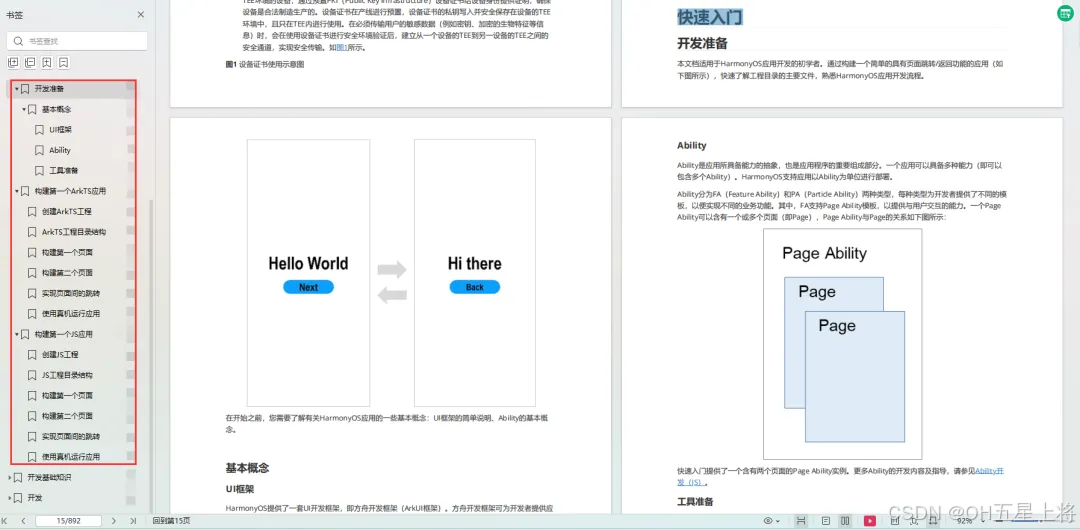Collapse the 基本概念 bookmark node
The width and height of the screenshot is (1080, 530).
pos(23,109)
